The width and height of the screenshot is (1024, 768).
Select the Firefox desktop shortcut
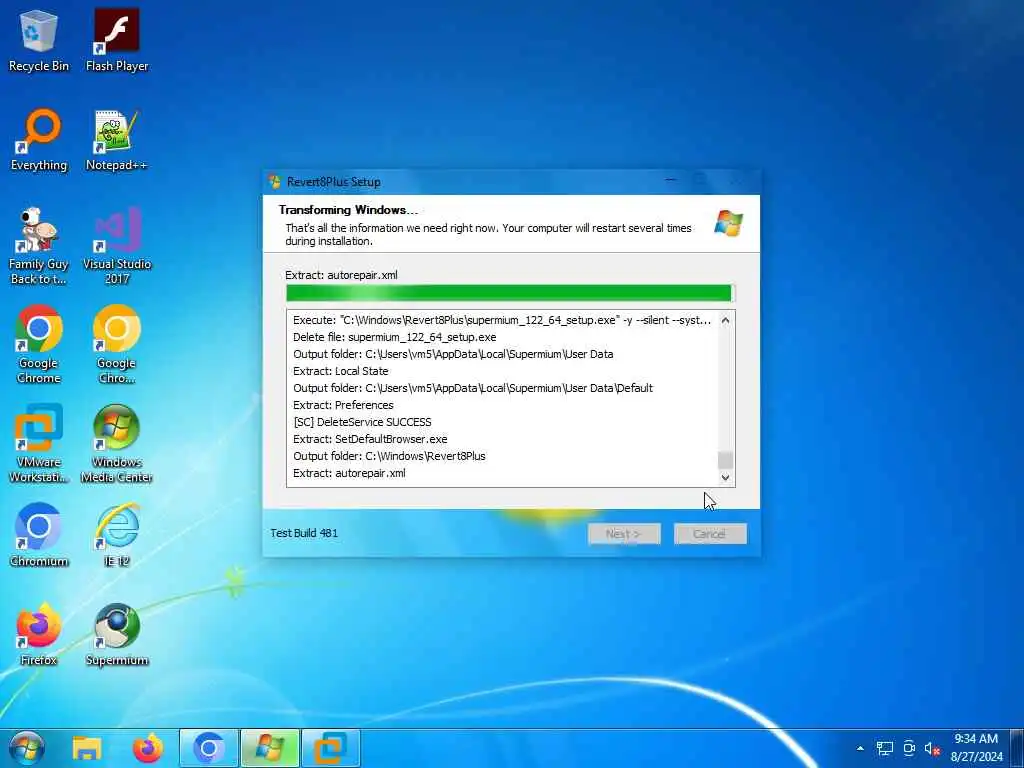(39, 635)
